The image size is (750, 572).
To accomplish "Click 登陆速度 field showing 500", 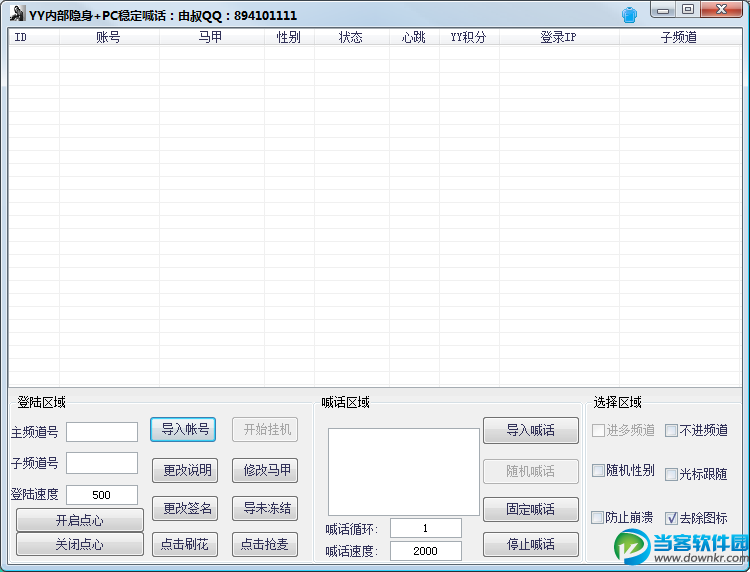I will pyautogui.click(x=102, y=495).
